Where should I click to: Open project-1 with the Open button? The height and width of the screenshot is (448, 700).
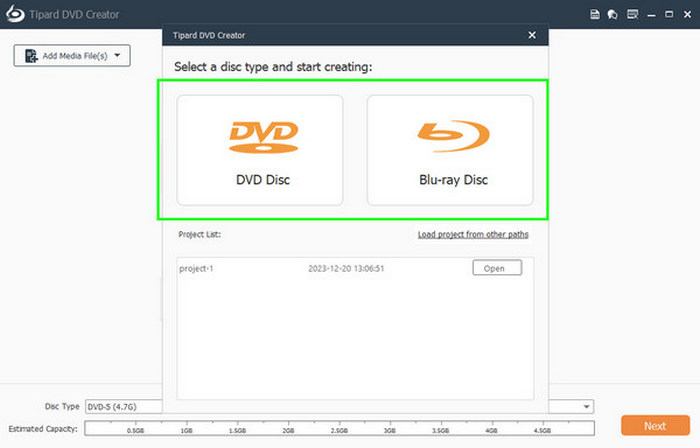pyautogui.click(x=497, y=268)
